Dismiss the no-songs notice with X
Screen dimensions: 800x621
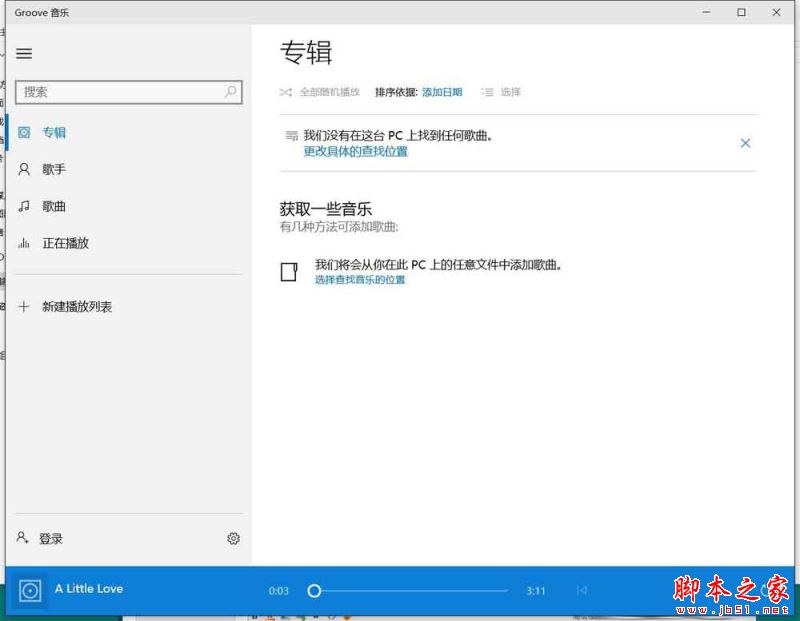click(x=746, y=143)
